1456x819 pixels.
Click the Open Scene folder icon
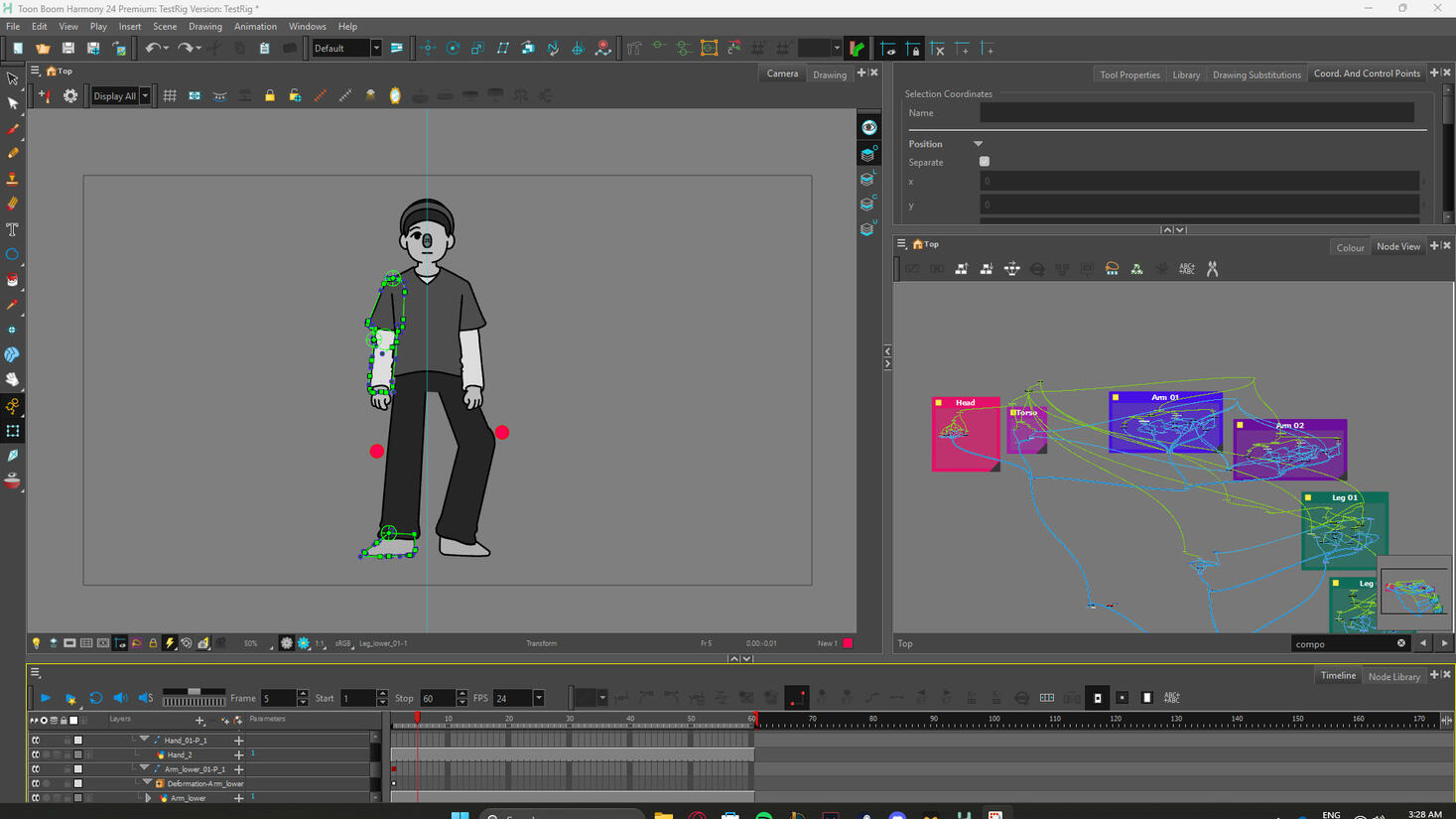(x=43, y=48)
